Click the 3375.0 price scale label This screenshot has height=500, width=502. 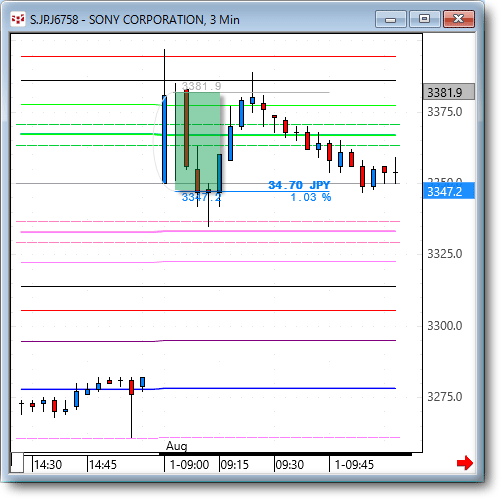click(445, 112)
